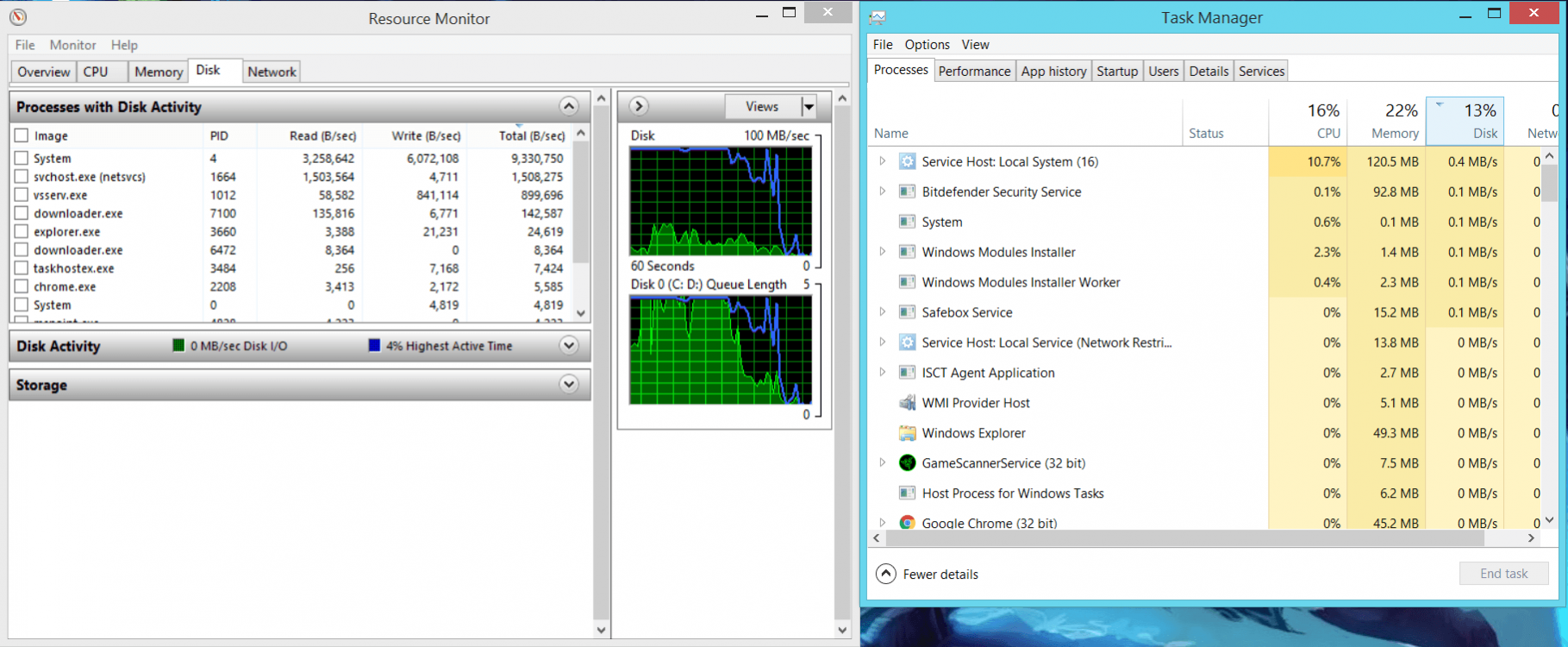
Task: Click the Disk throughput graph
Action: click(x=721, y=201)
